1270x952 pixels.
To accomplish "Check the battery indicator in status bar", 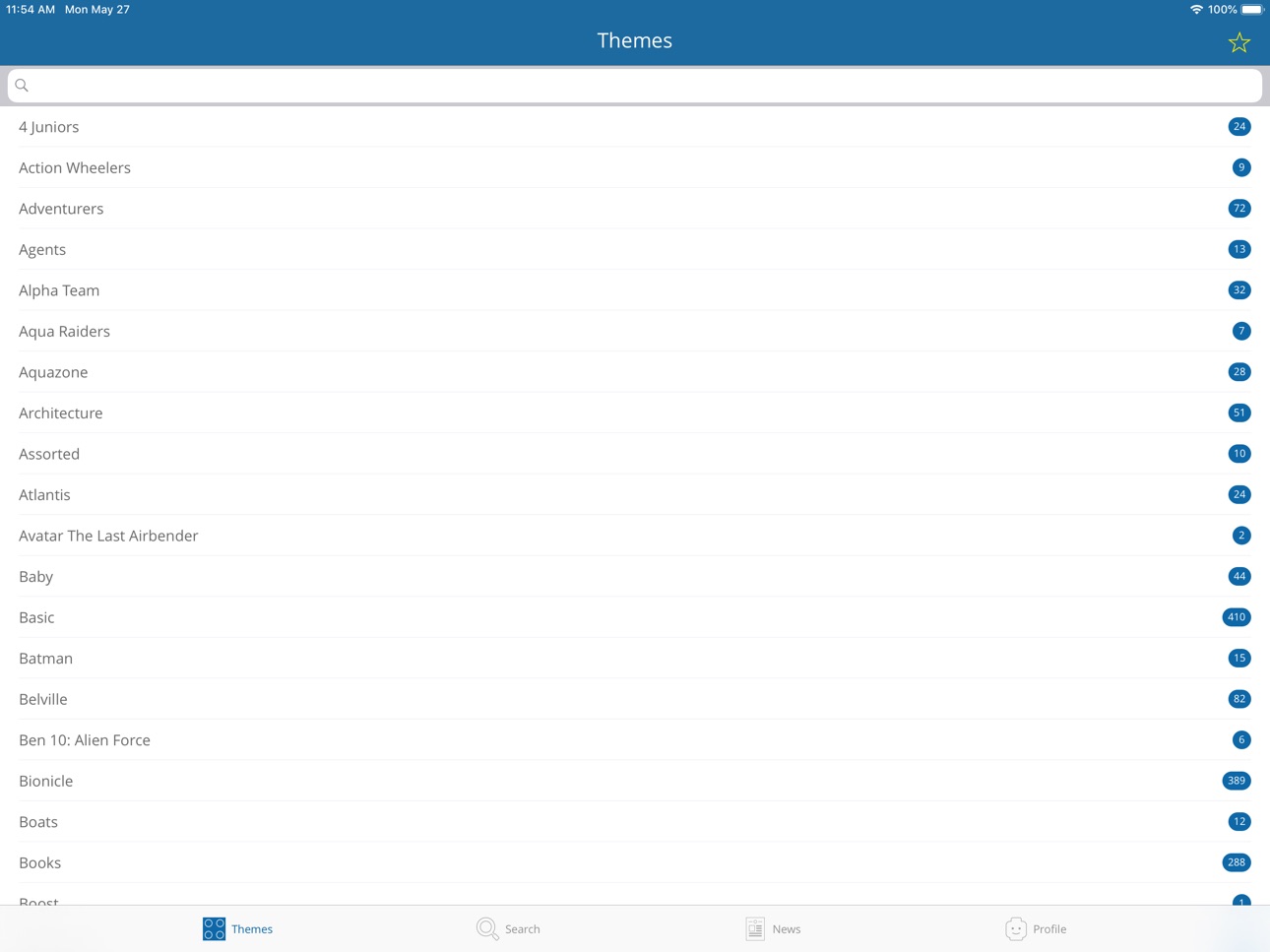I will pyautogui.click(x=1251, y=10).
